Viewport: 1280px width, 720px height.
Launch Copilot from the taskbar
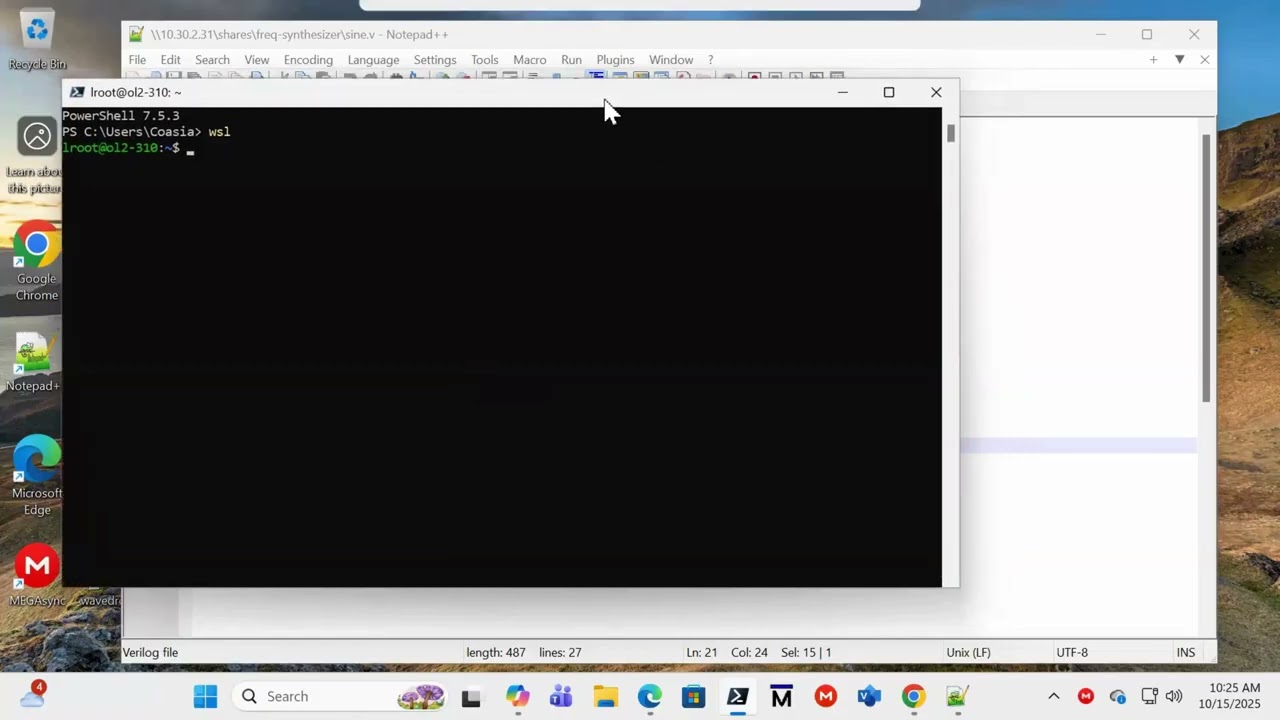[x=517, y=696]
